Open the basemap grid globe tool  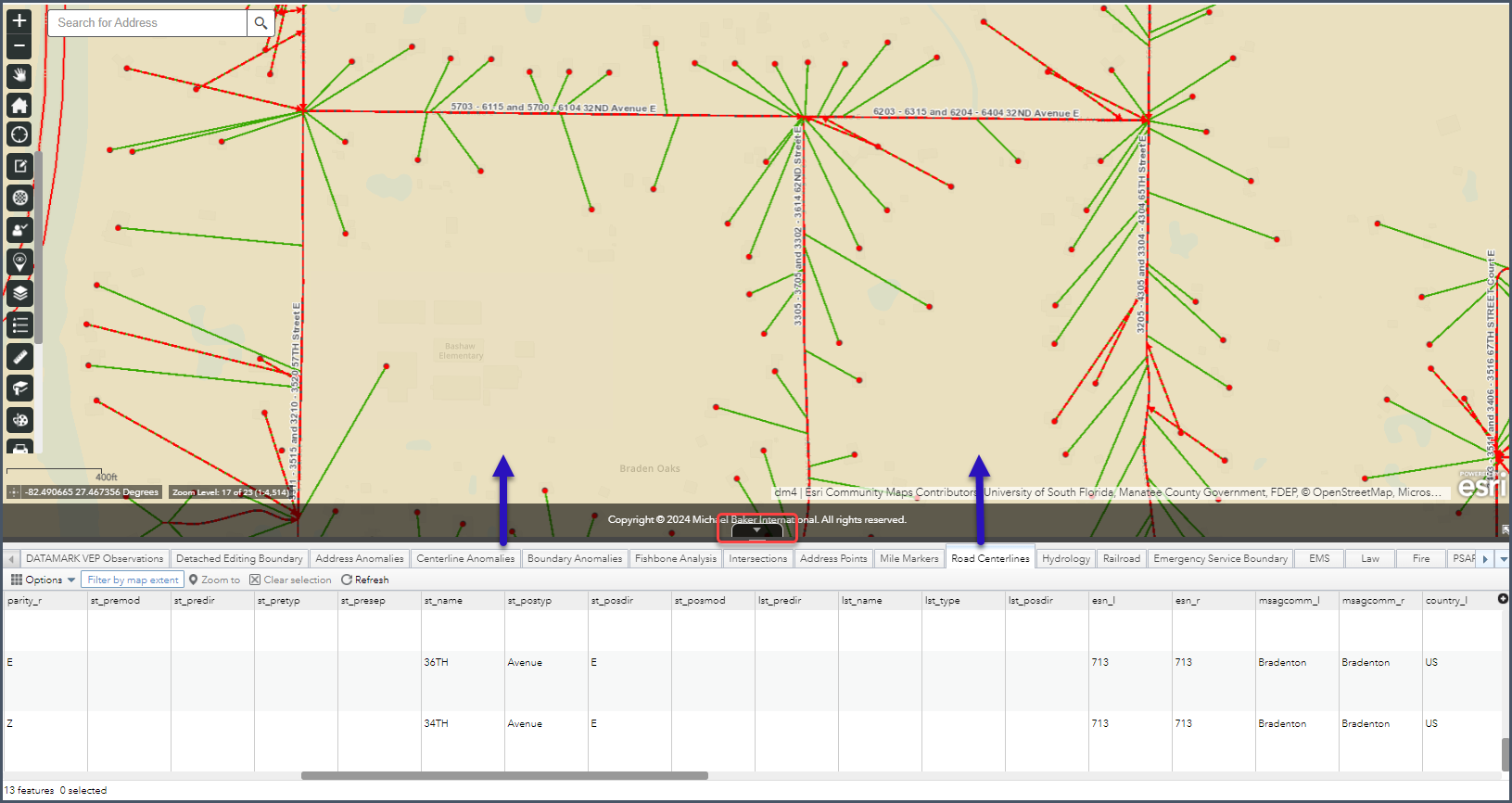(x=19, y=198)
